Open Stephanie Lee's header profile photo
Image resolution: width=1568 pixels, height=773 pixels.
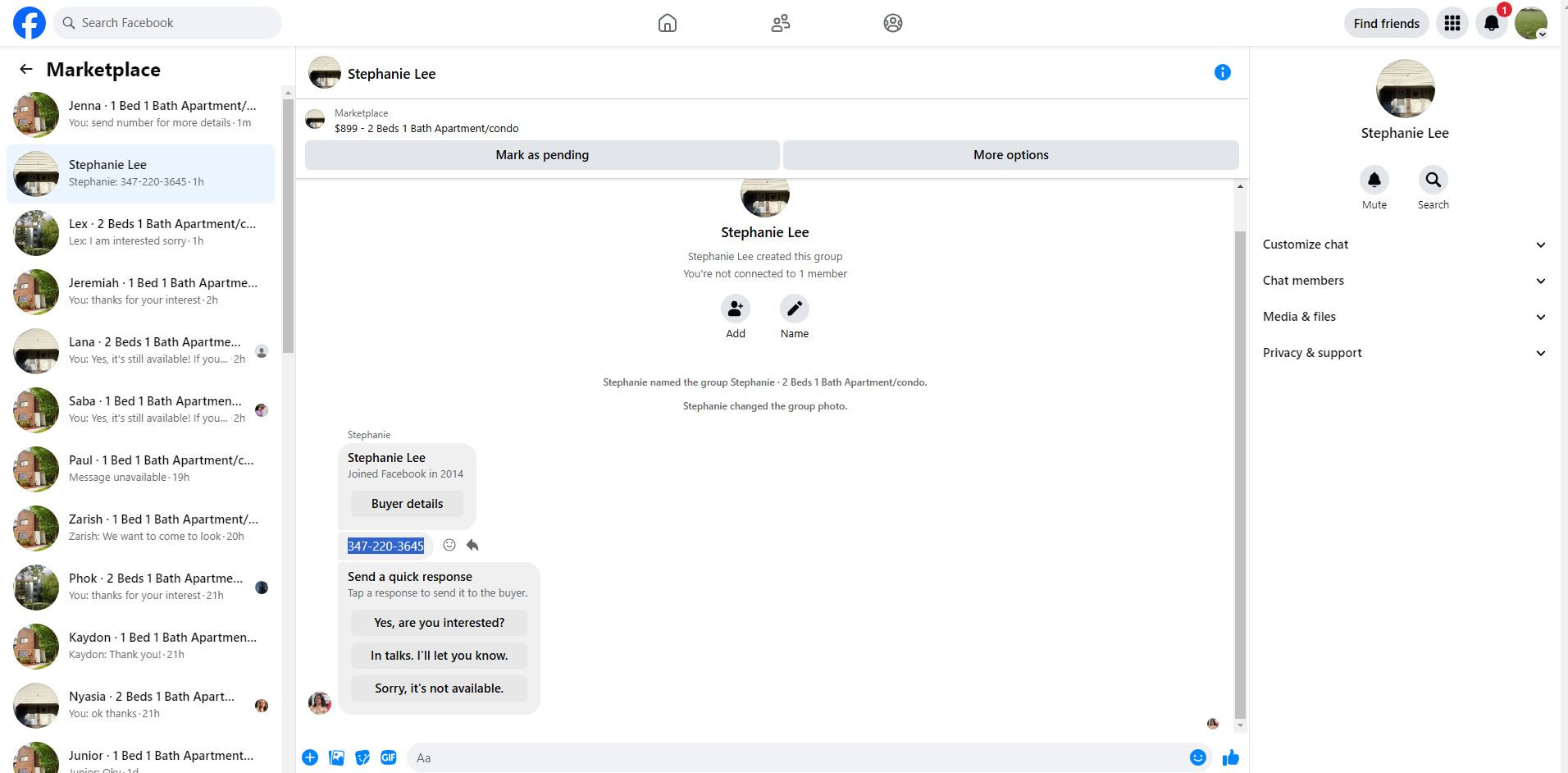325,73
